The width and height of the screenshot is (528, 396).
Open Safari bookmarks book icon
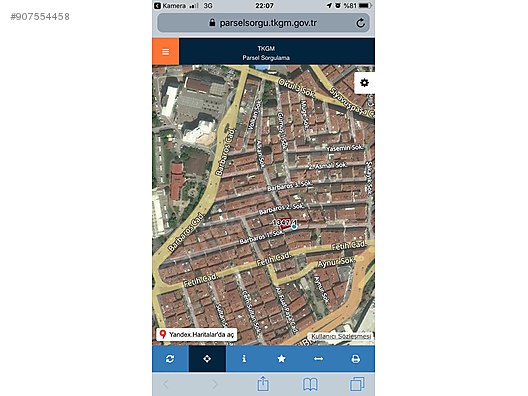310,384
